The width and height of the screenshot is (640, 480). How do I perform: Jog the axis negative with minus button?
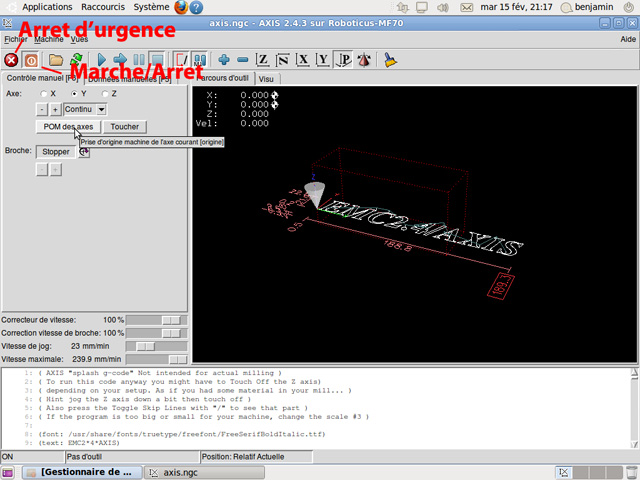(x=42, y=109)
